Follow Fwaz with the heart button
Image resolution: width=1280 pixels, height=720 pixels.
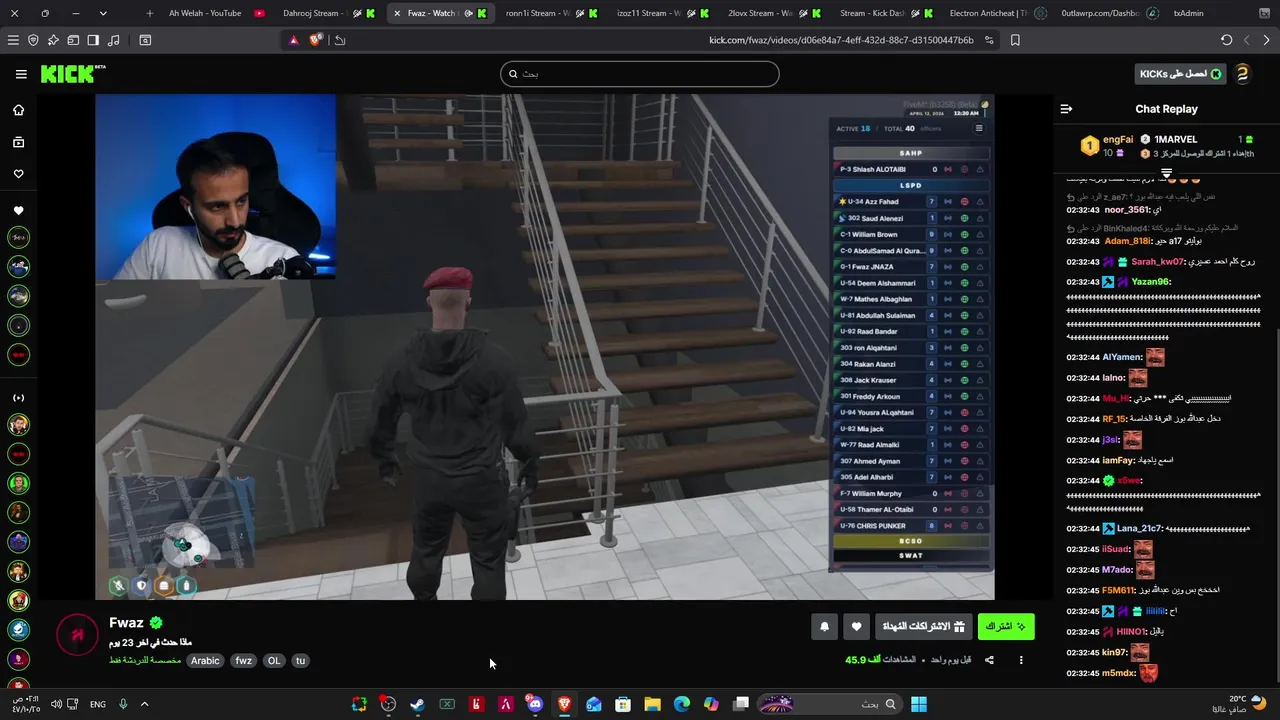pos(856,627)
